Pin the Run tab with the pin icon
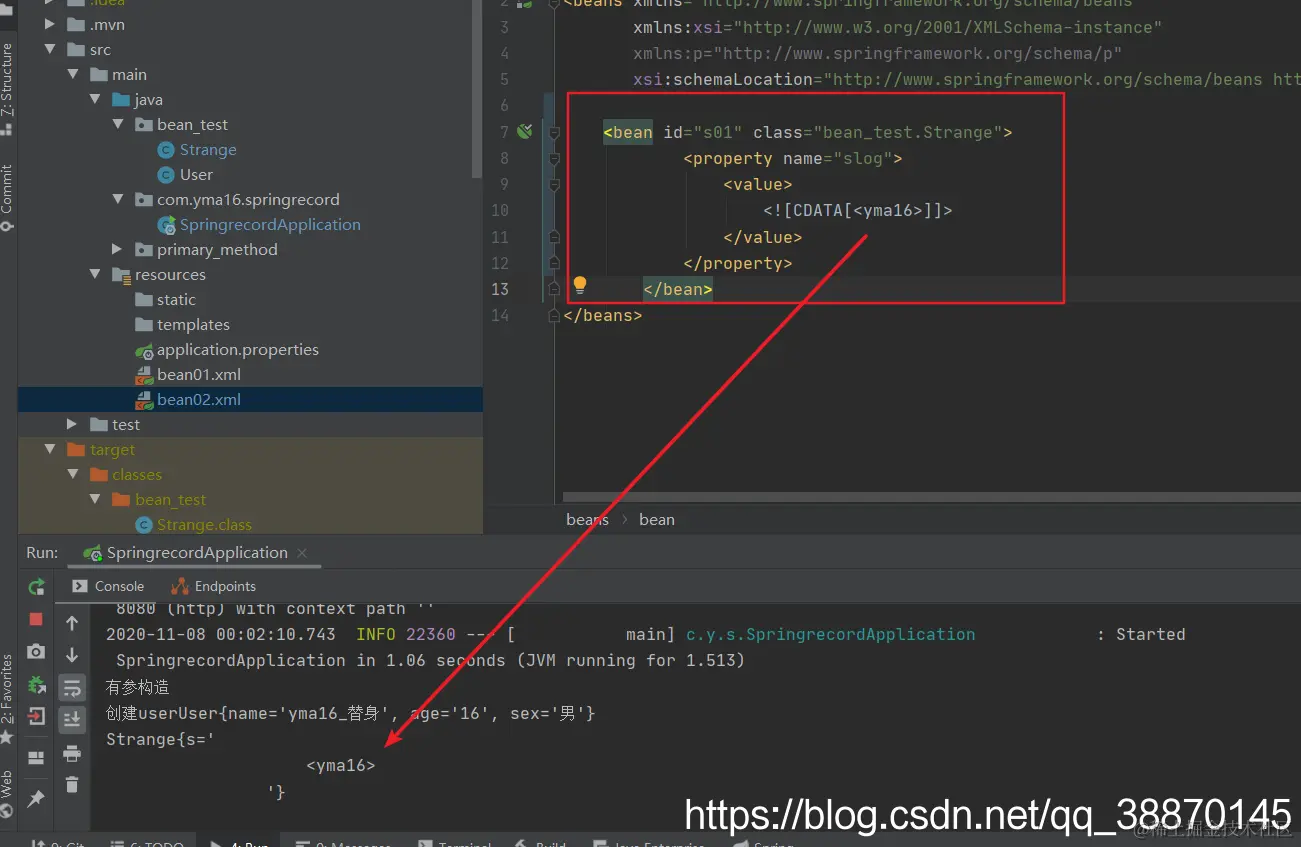 pos(36,798)
